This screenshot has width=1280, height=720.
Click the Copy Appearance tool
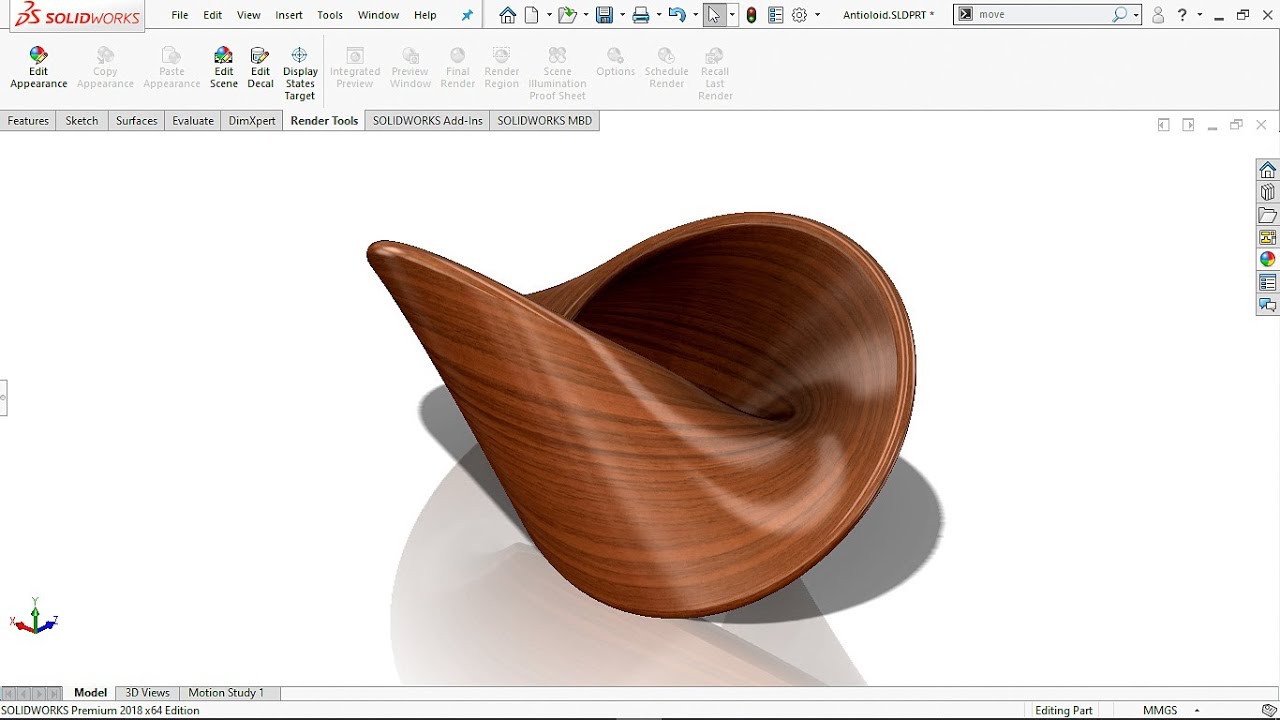pos(105,68)
